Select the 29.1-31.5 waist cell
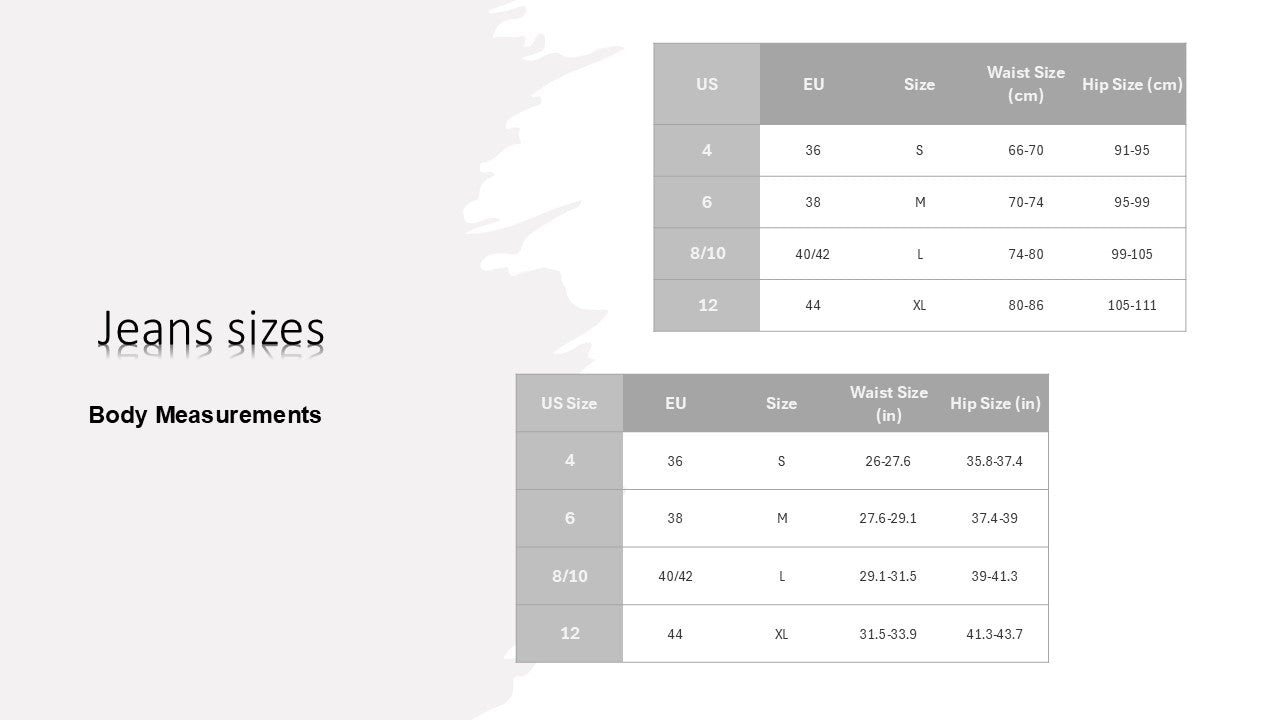 (x=888, y=576)
